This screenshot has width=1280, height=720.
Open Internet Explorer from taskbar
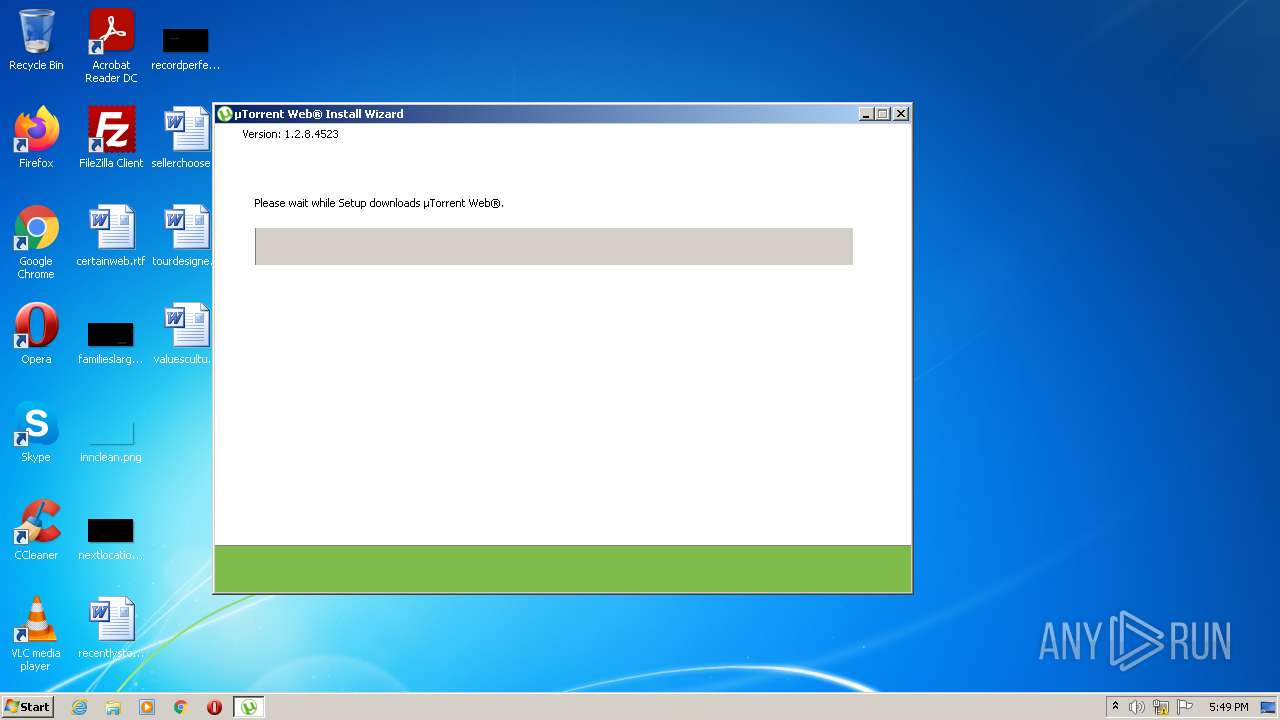[x=80, y=707]
